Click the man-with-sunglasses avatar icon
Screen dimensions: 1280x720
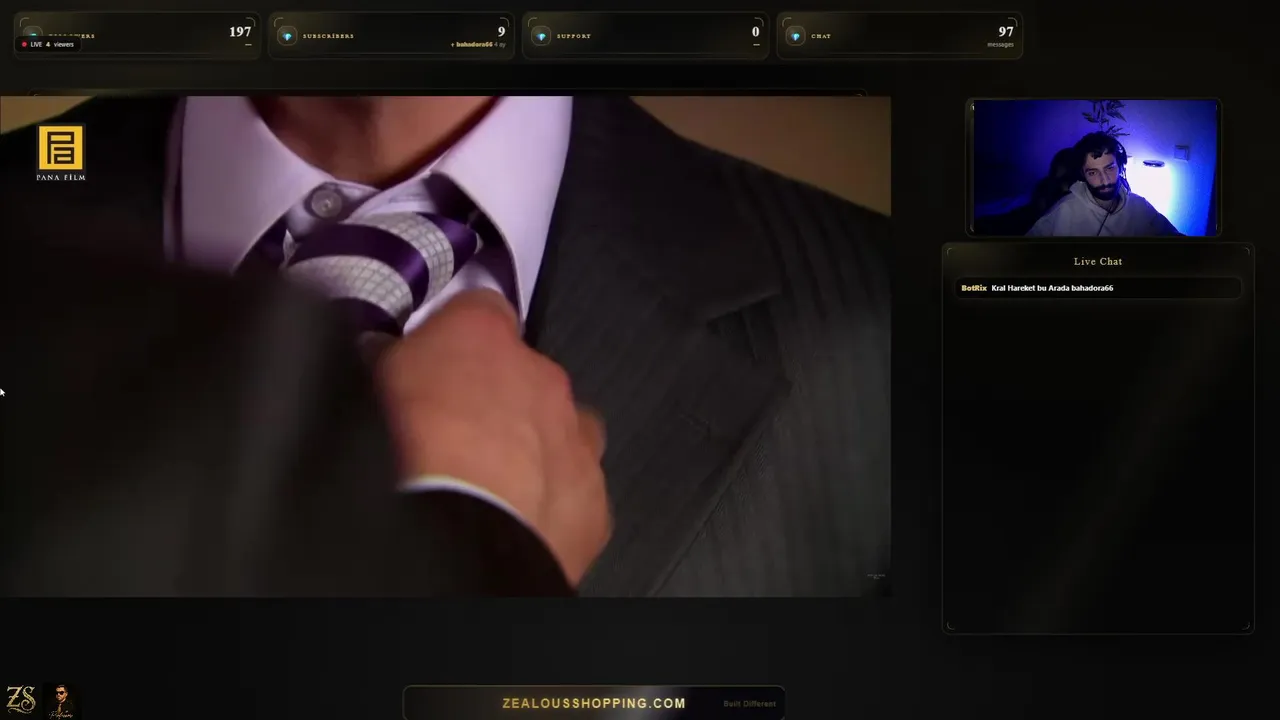click(61, 700)
